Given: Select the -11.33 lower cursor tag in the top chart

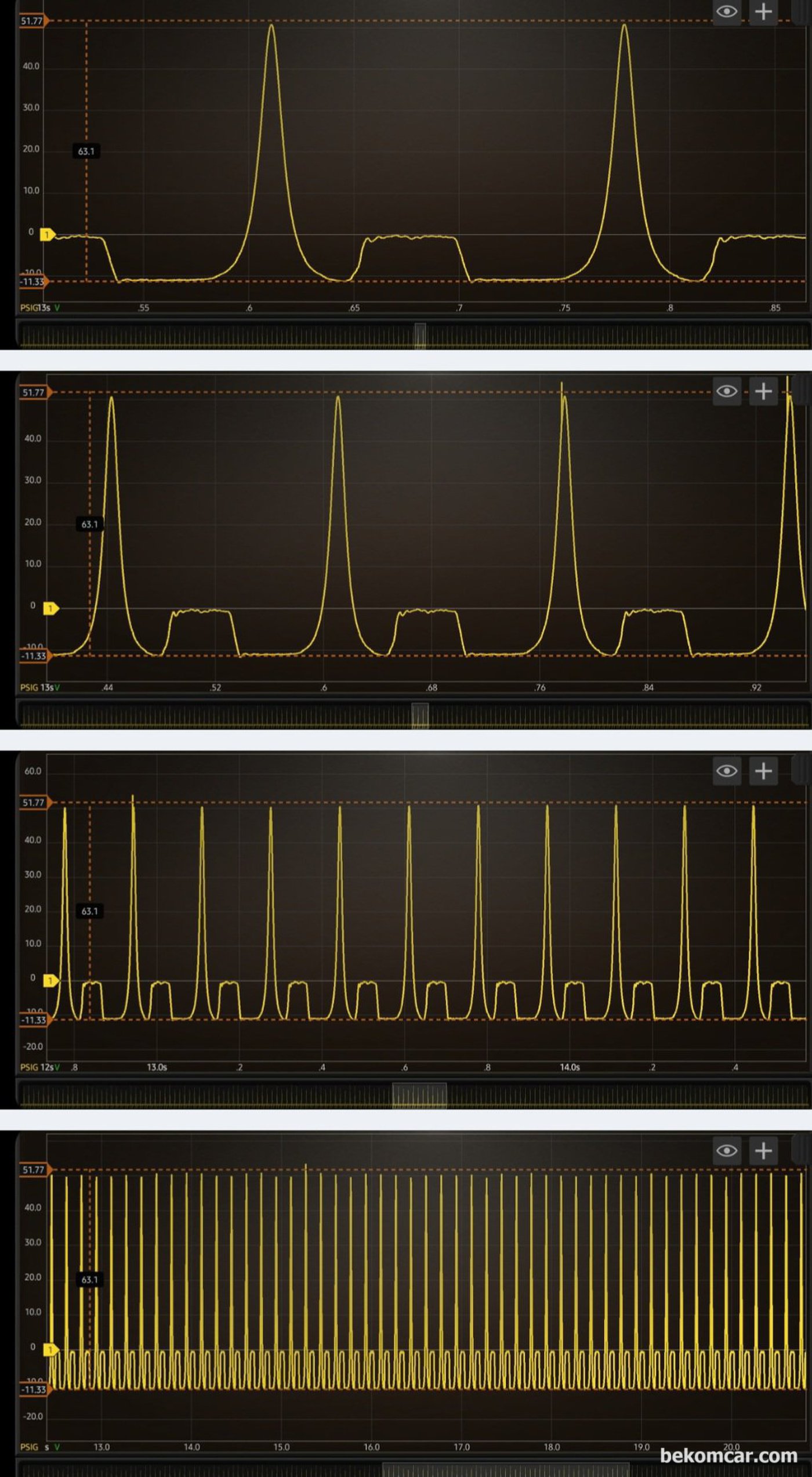Looking at the screenshot, I should point(34,281).
